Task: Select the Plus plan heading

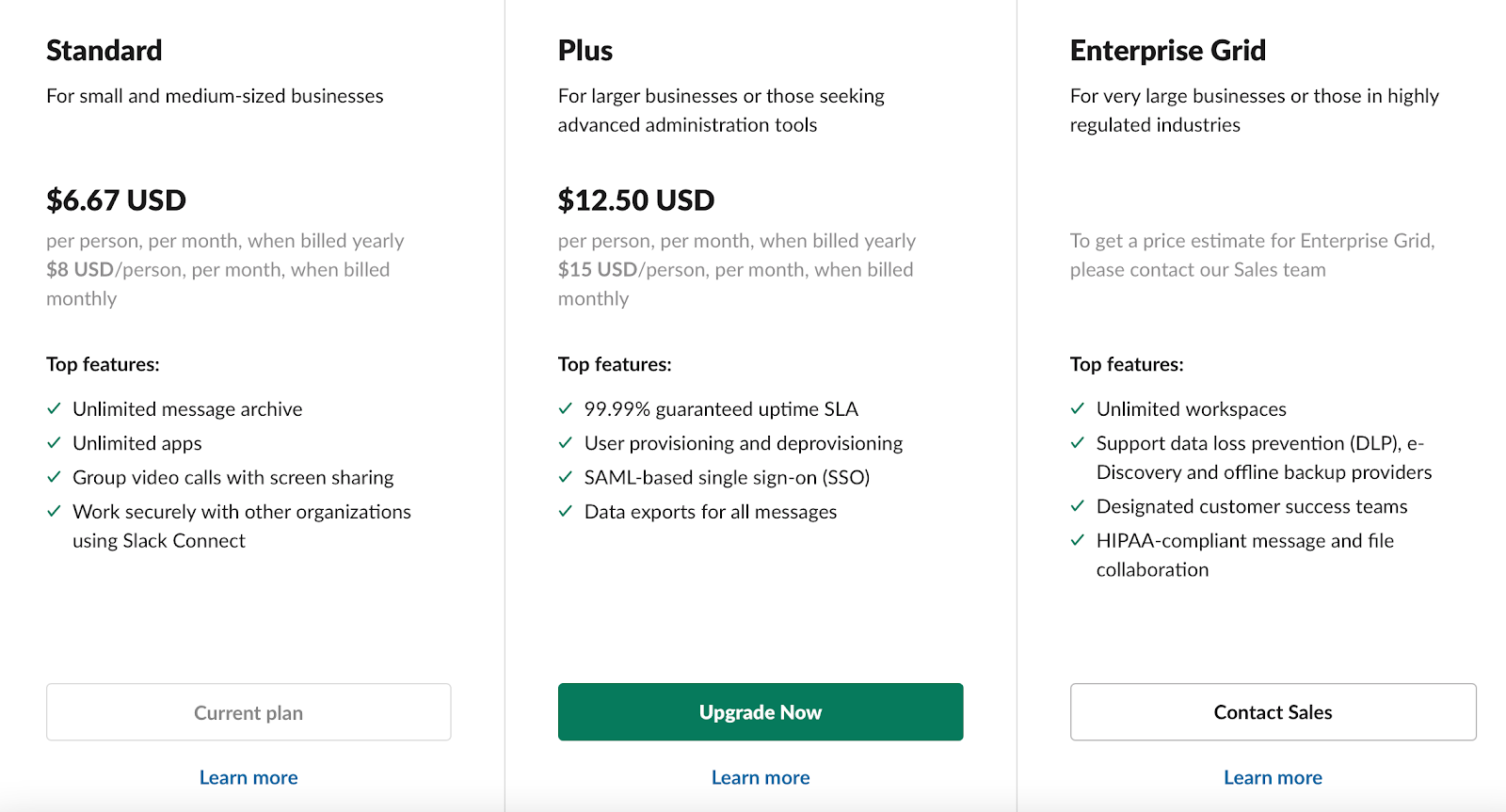Action: [585, 50]
